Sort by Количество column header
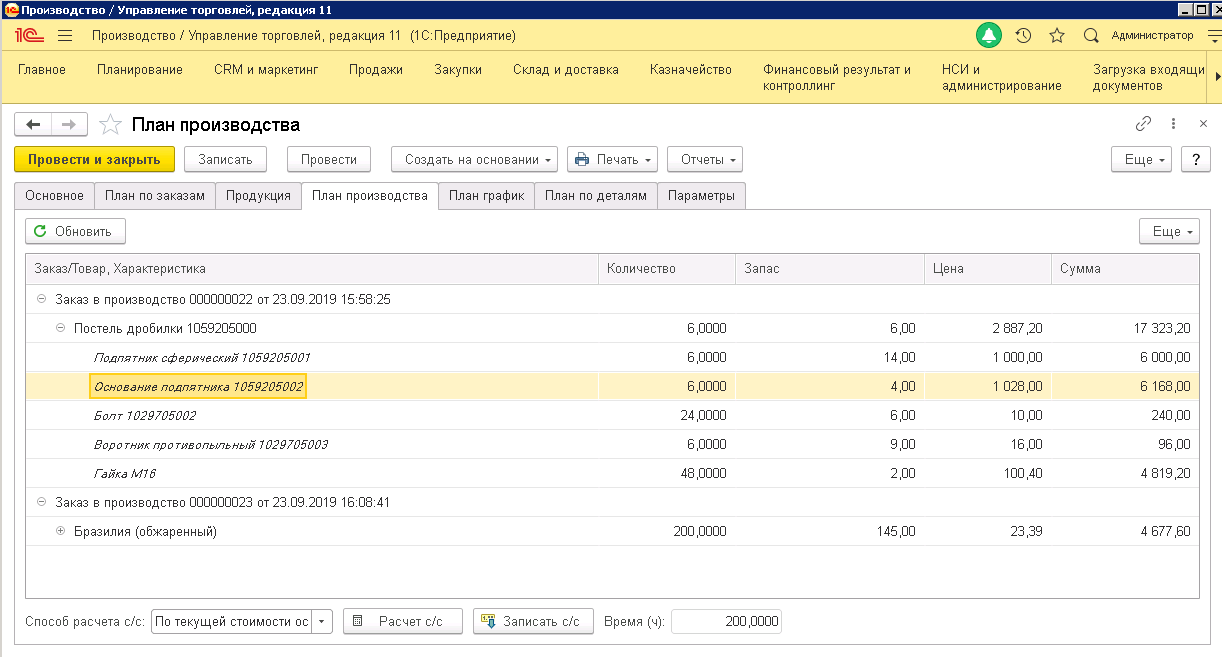This screenshot has height=657, width=1222. (x=666, y=269)
